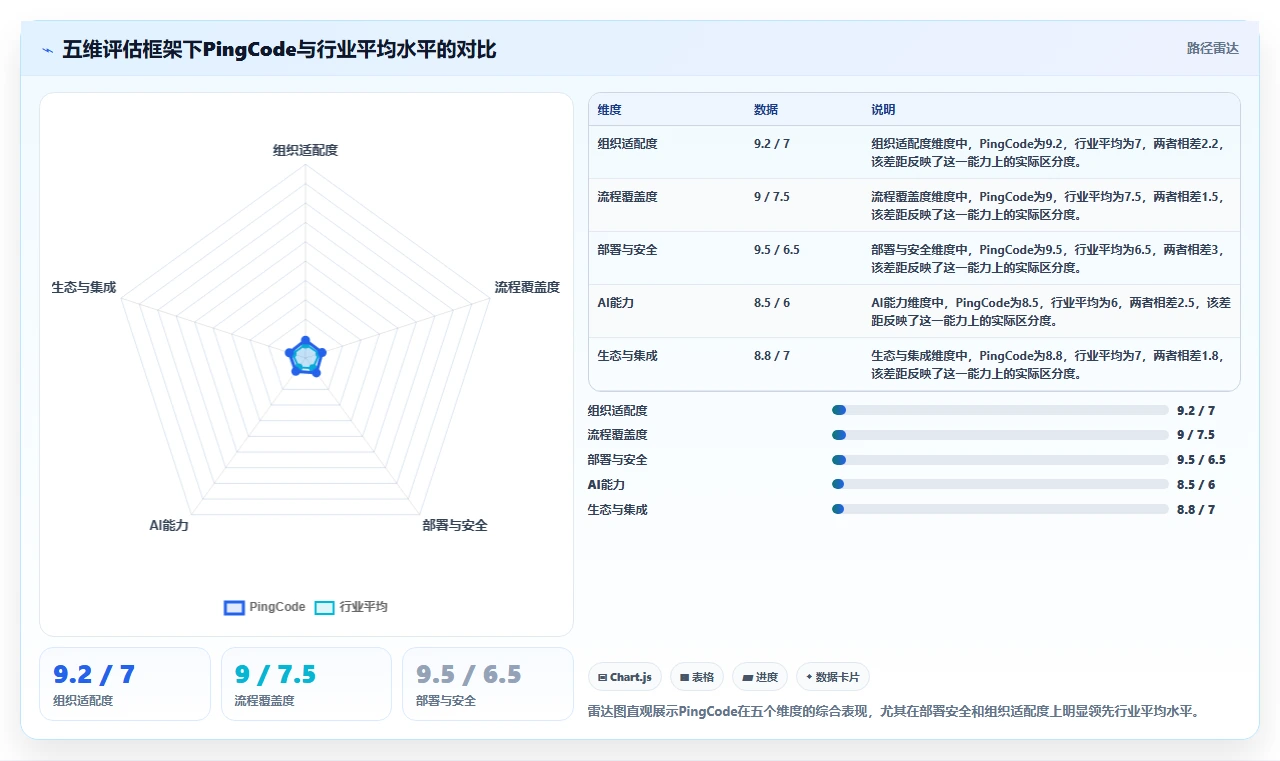
Task: Click the radar polygon at chart center
Action: 306,357
